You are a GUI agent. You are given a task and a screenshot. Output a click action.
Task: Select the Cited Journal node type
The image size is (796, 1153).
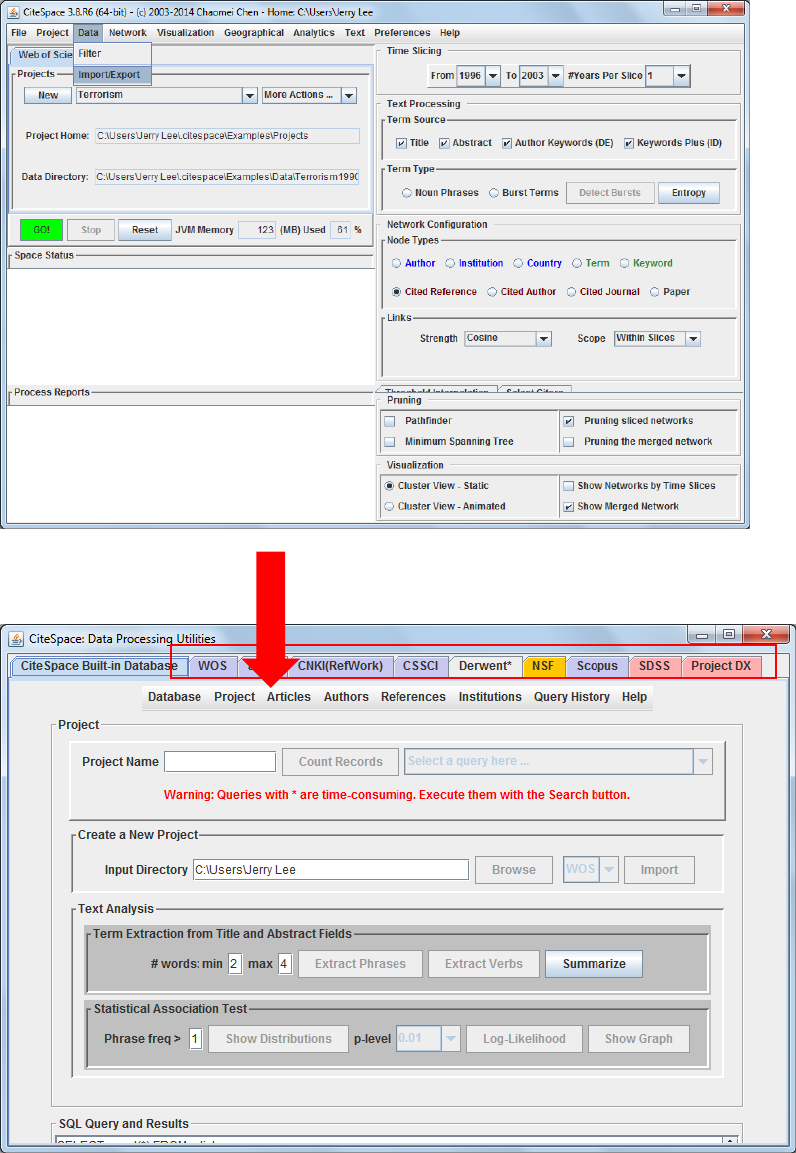coord(572,291)
